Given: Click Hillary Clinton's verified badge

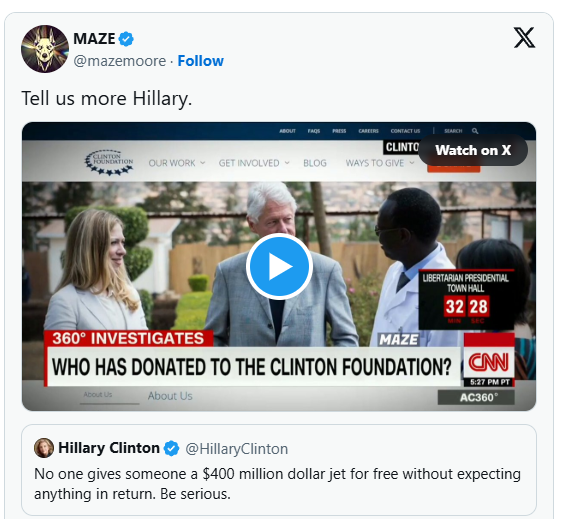Looking at the screenshot, I should pyautogui.click(x=171, y=449).
